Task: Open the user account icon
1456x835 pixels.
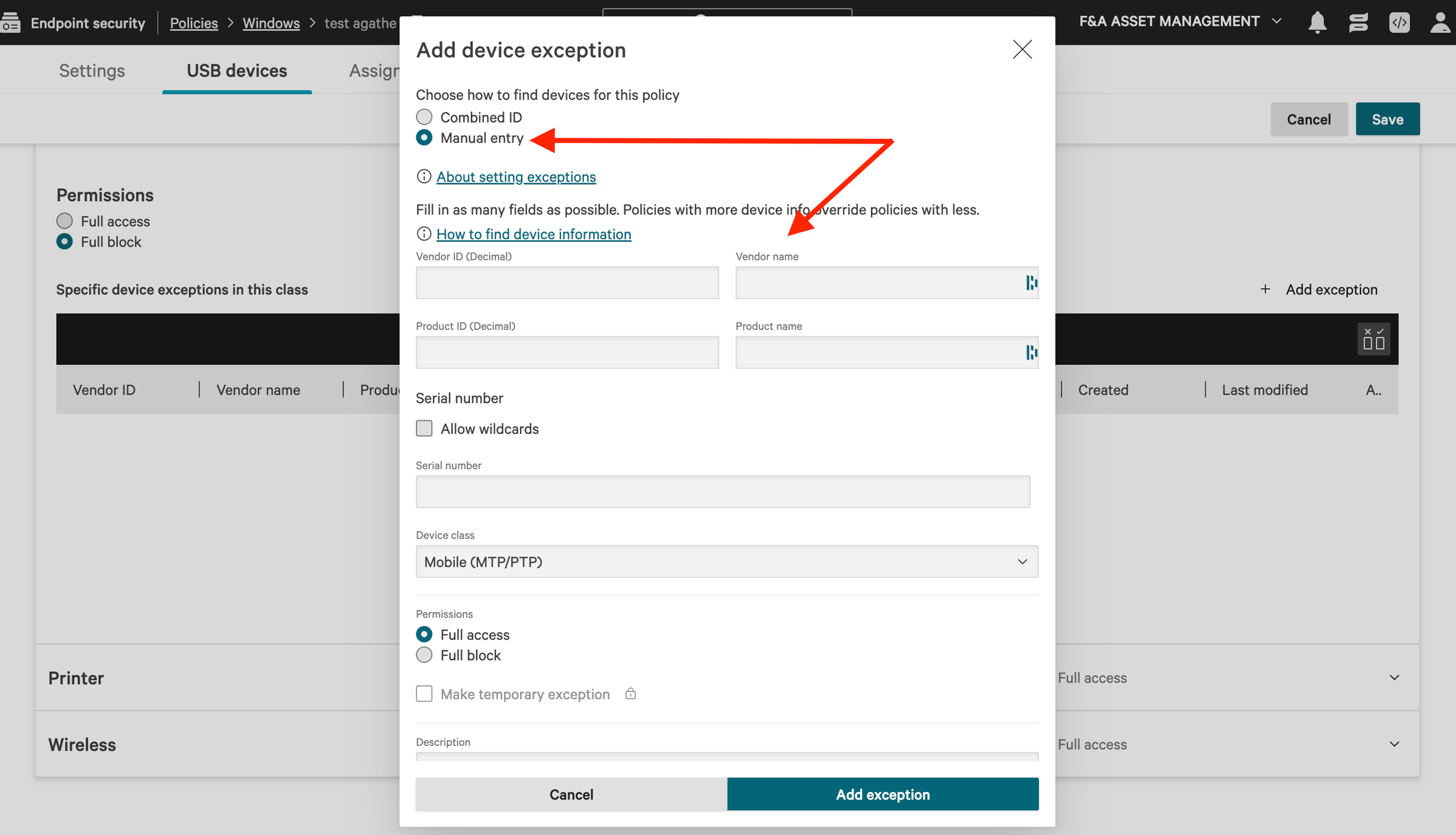Action: [x=1440, y=22]
